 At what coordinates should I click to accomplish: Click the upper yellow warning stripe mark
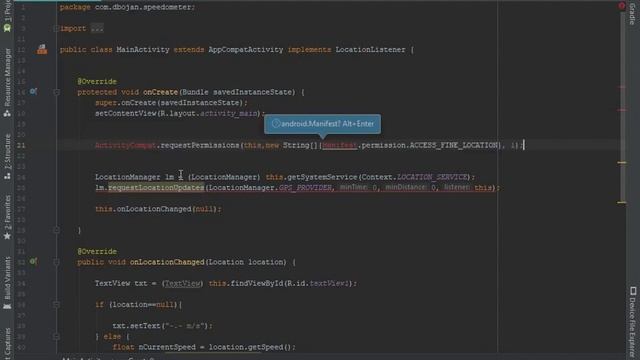pos(622,162)
